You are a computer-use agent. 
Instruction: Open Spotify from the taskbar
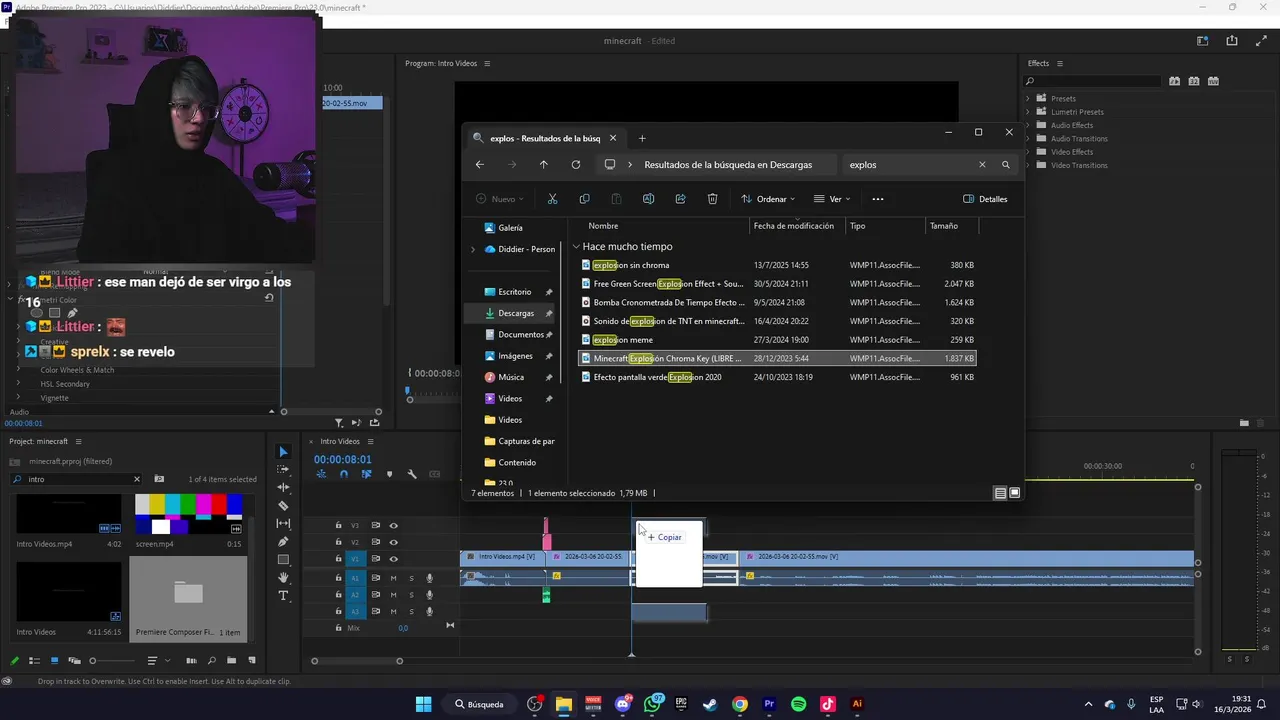pyautogui.click(x=798, y=704)
